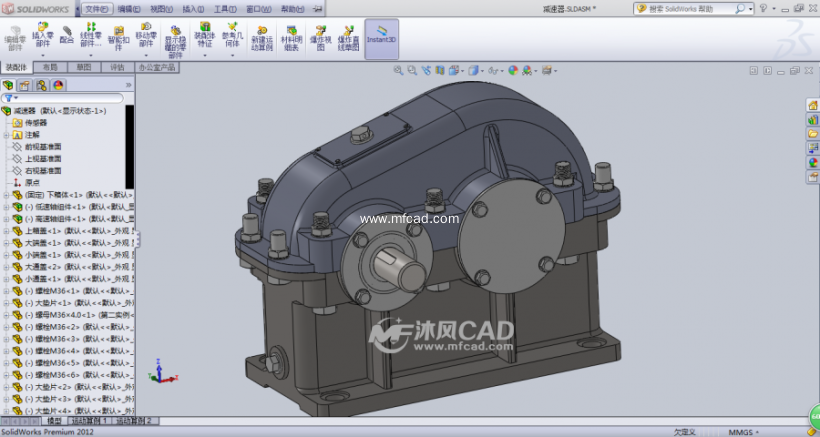Click 显示隐藏的零部件 icon
Screen dimensions: 820x437
coord(175,42)
